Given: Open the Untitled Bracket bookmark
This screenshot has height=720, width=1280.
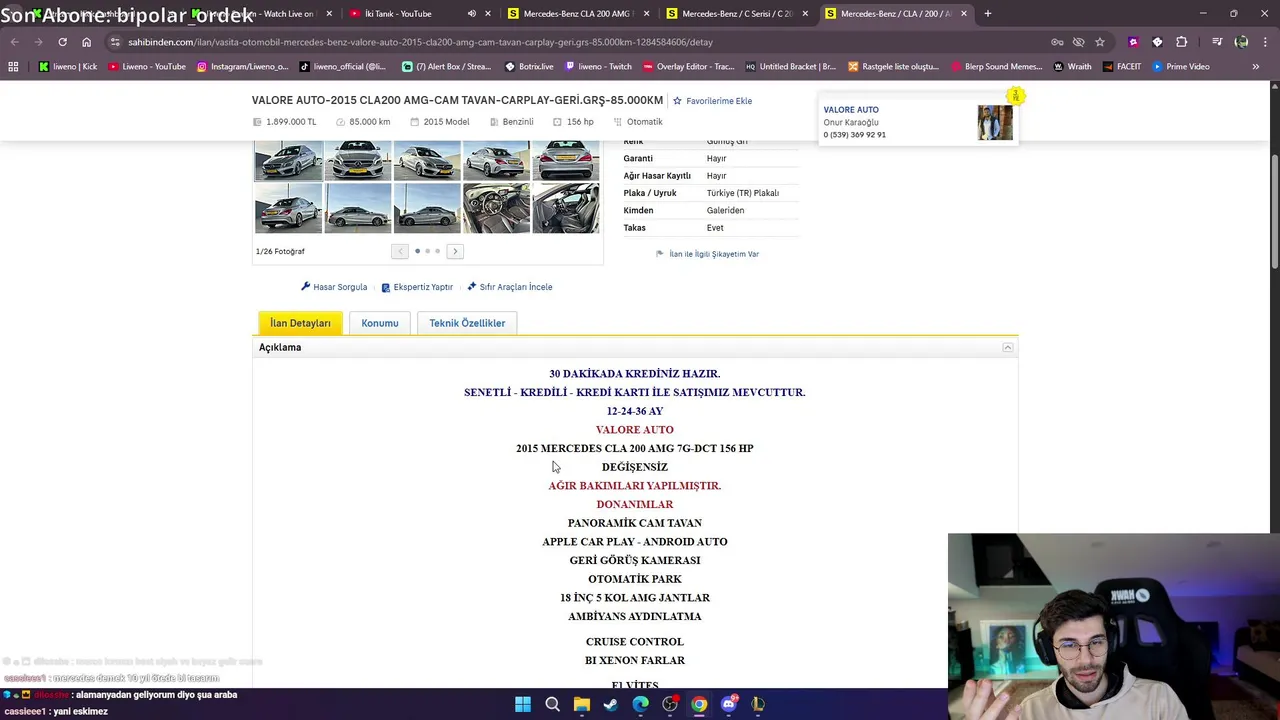Looking at the screenshot, I should click(790, 67).
